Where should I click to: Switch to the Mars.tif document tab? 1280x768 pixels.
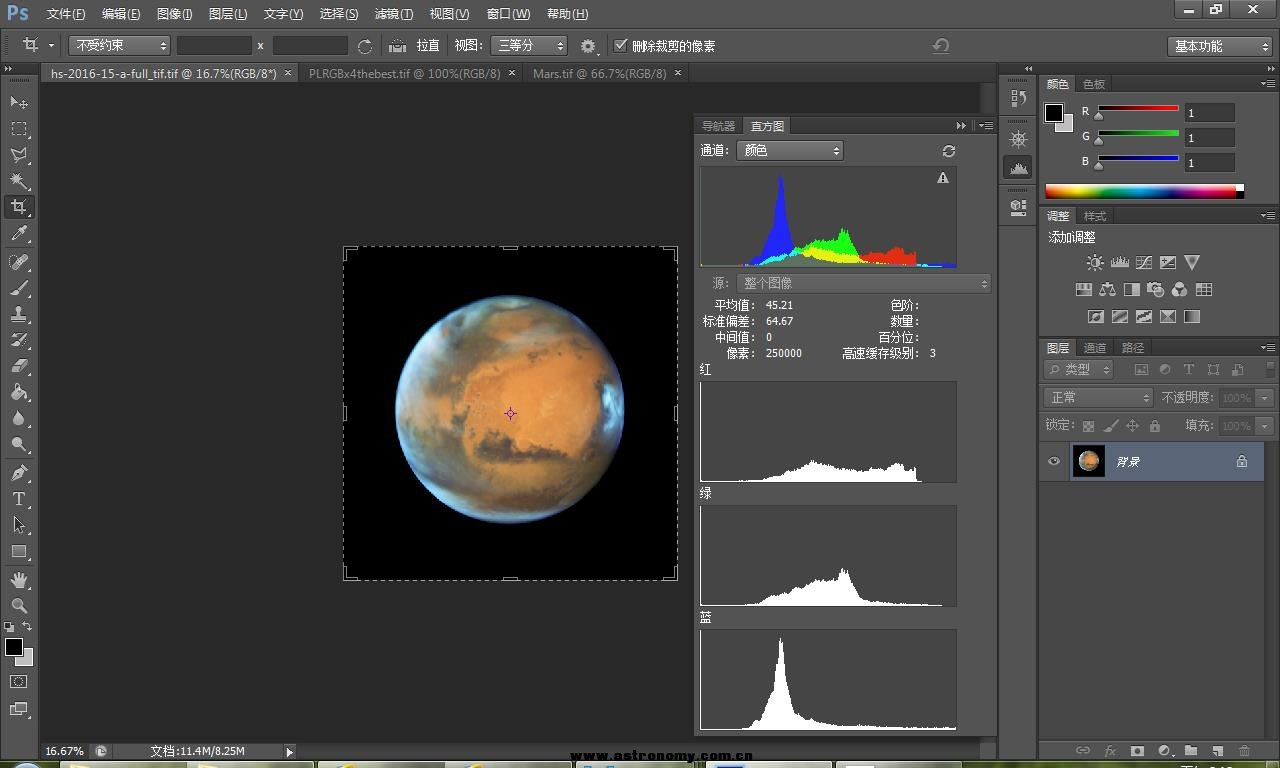599,73
